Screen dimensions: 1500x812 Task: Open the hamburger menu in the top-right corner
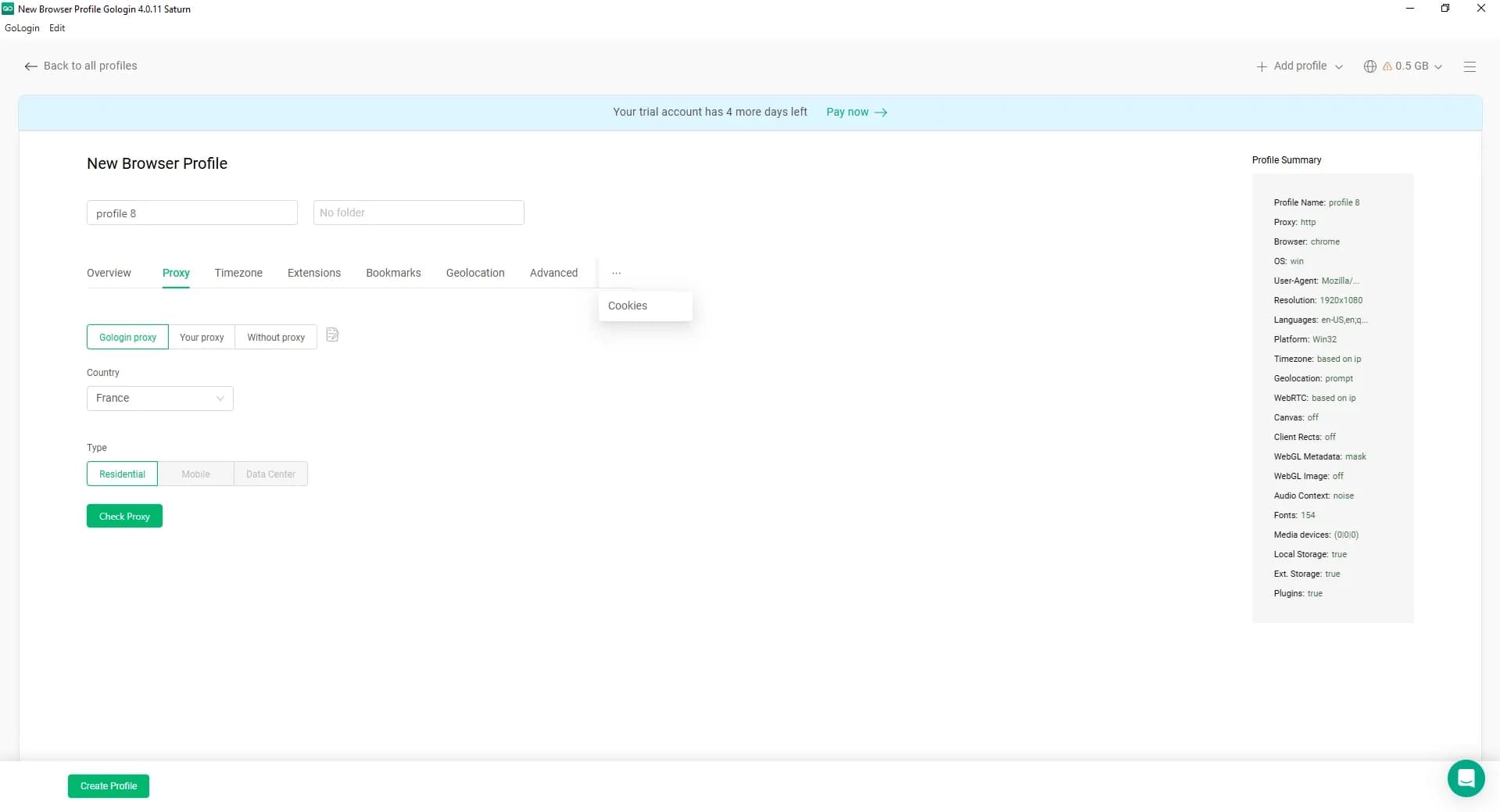pos(1470,66)
